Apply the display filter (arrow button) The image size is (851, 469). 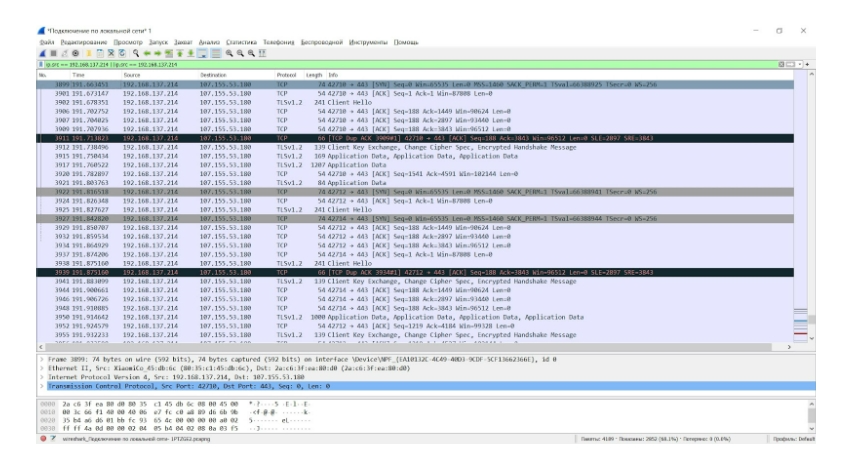(x=791, y=65)
